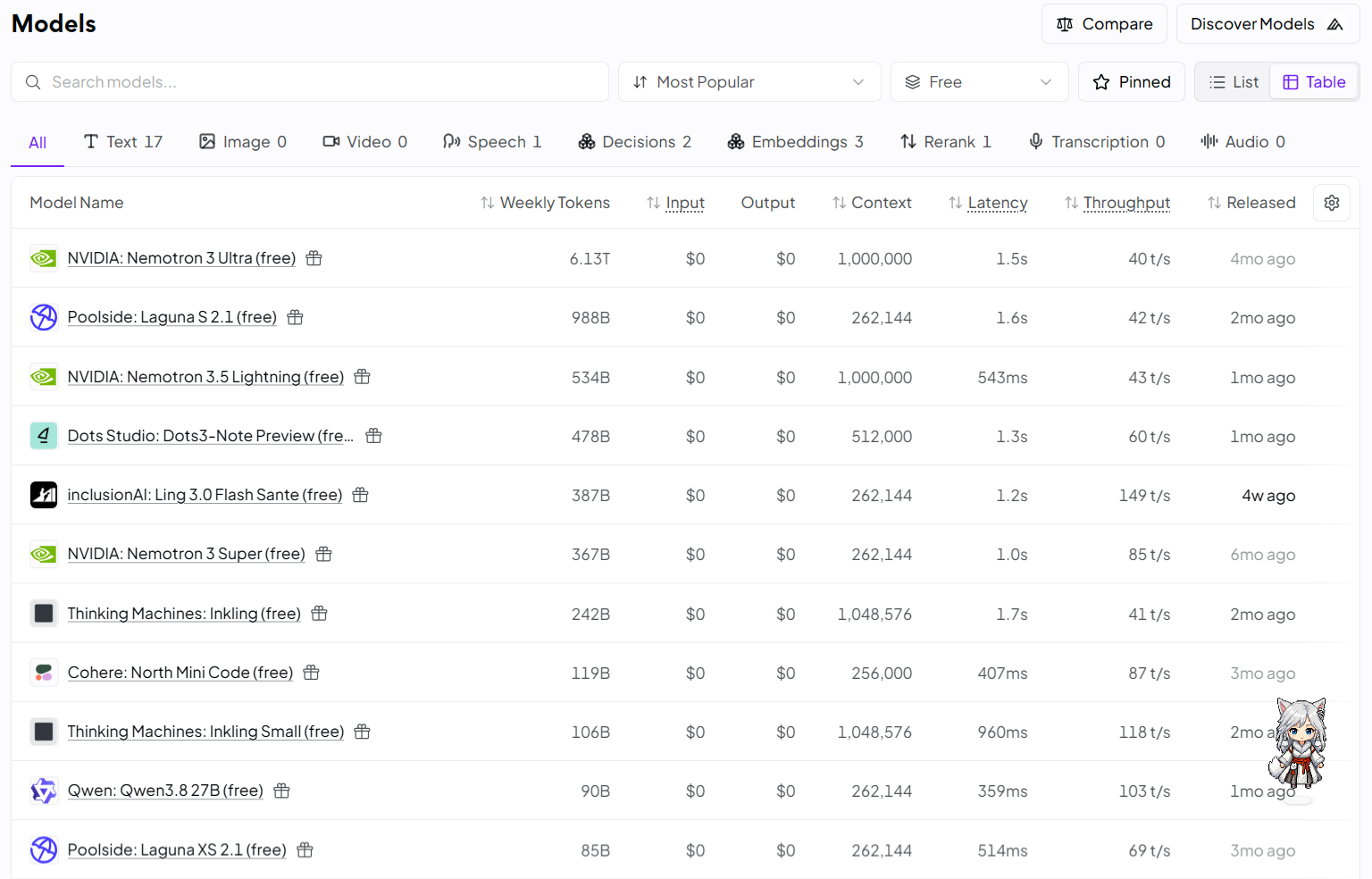Open NVIDIA: Nemotron 3 Ultra (free) link
The width and height of the screenshot is (1372, 879).
(181, 258)
